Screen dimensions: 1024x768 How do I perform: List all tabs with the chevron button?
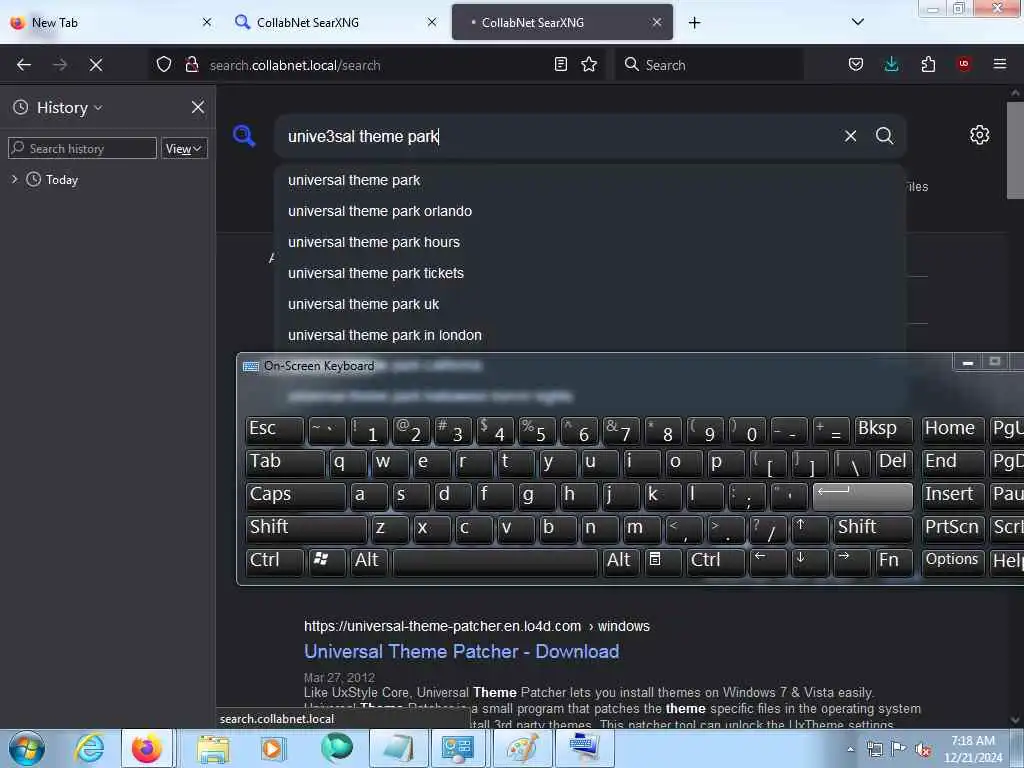[x=858, y=22]
